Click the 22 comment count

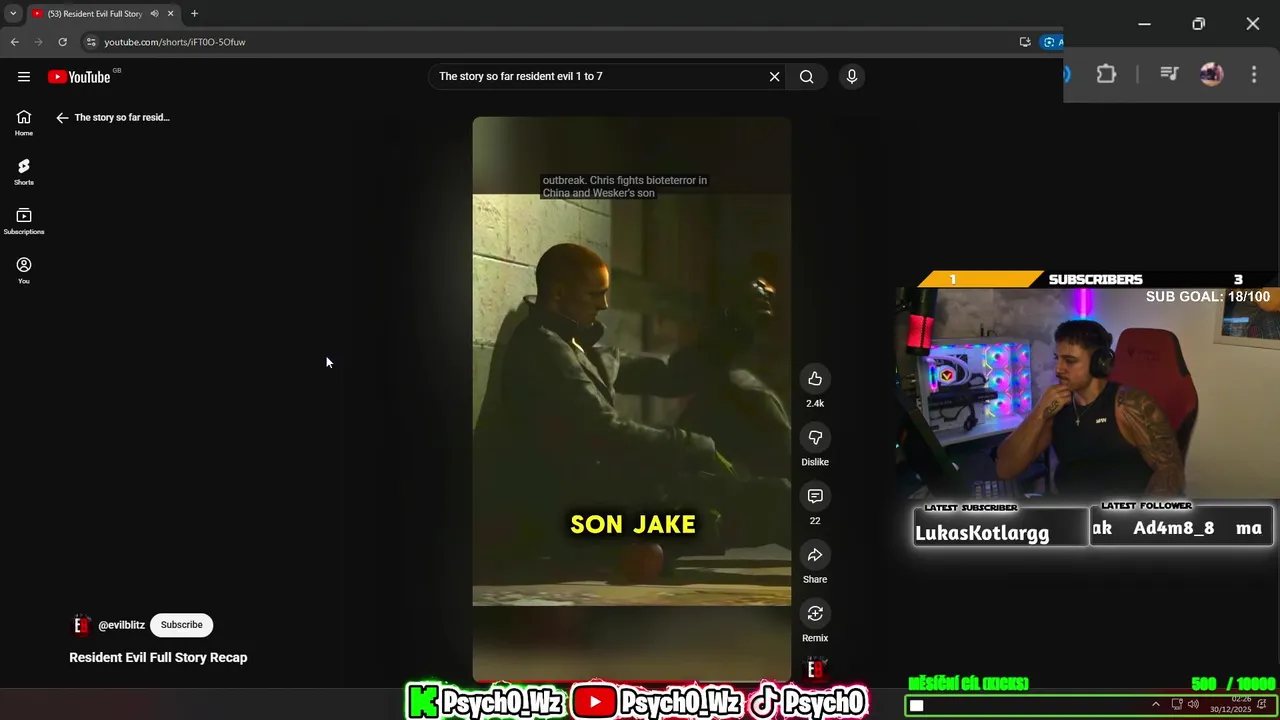point(815,521)
